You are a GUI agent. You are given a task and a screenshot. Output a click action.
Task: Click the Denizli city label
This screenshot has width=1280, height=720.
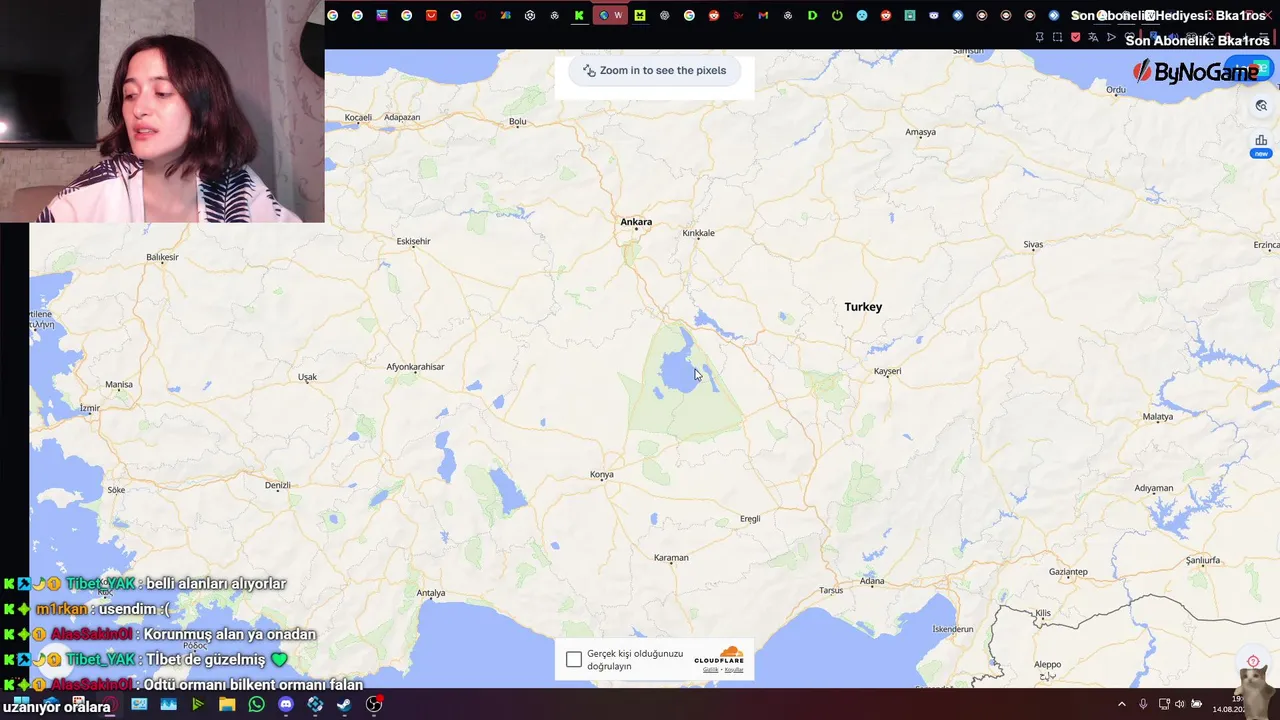coord(277,485)
